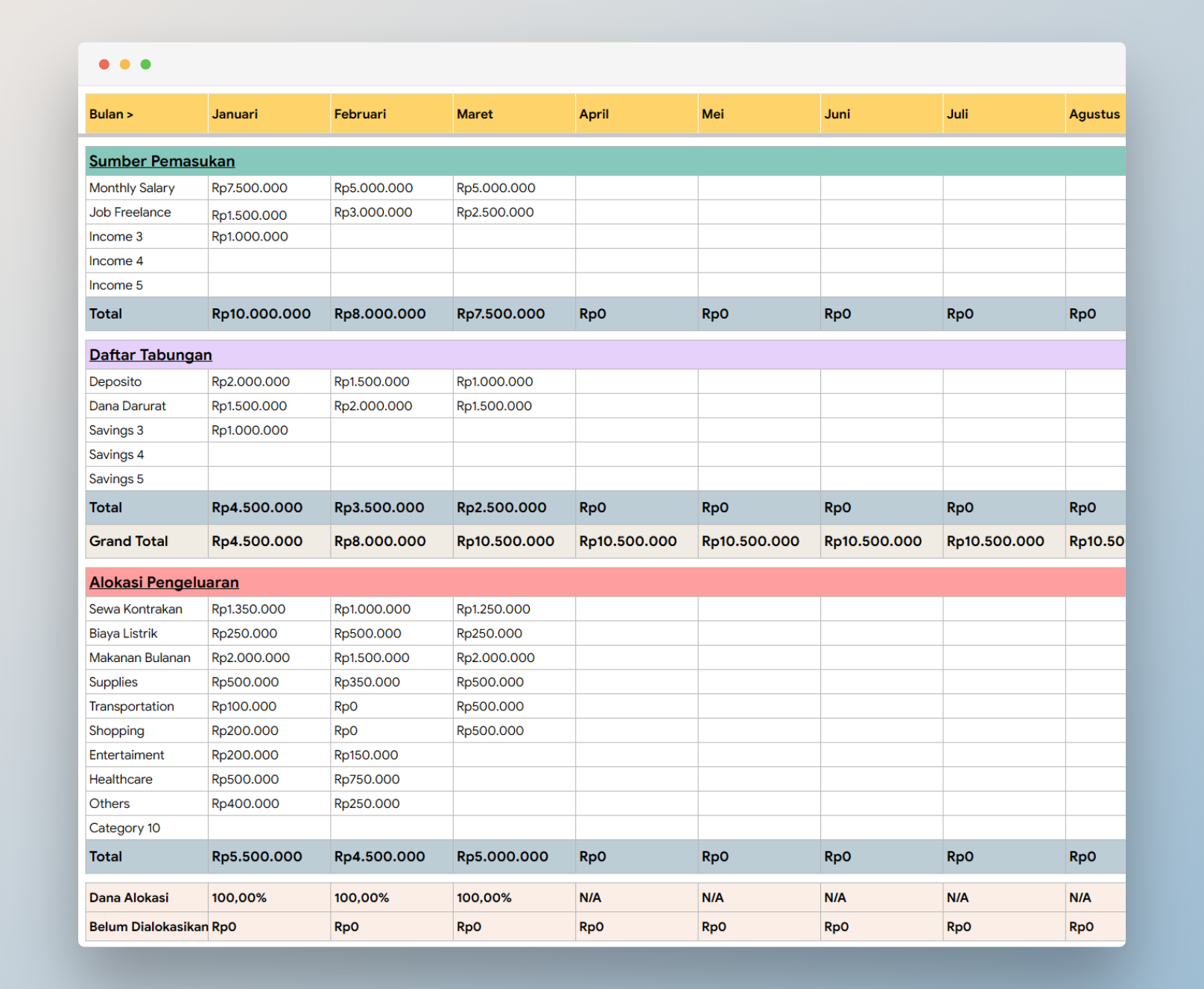
Task: Click the green maximize window dot
Action: [x=146, y=65]
